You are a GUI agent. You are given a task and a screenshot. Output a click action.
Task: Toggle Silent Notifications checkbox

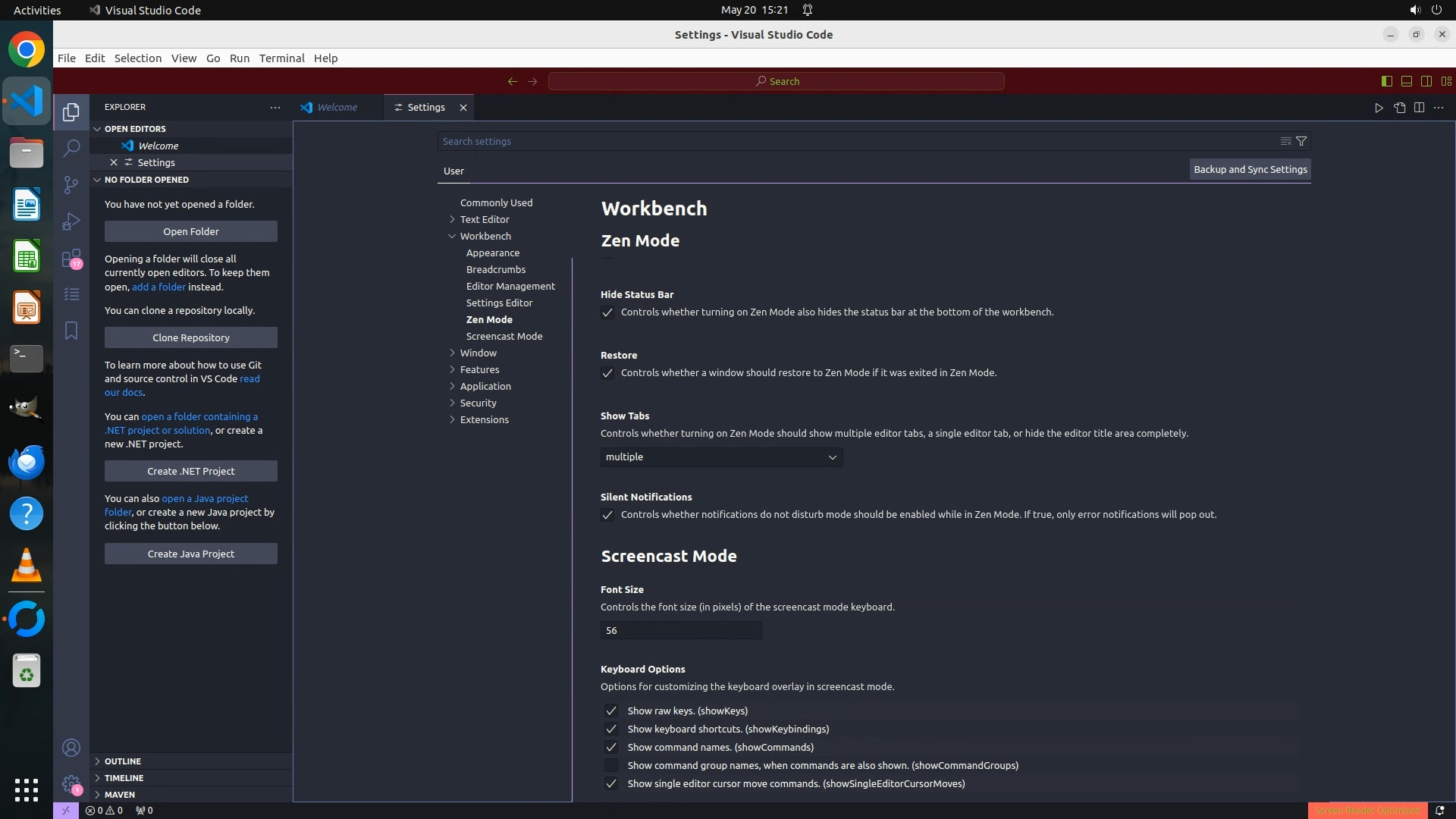[607, 515]
